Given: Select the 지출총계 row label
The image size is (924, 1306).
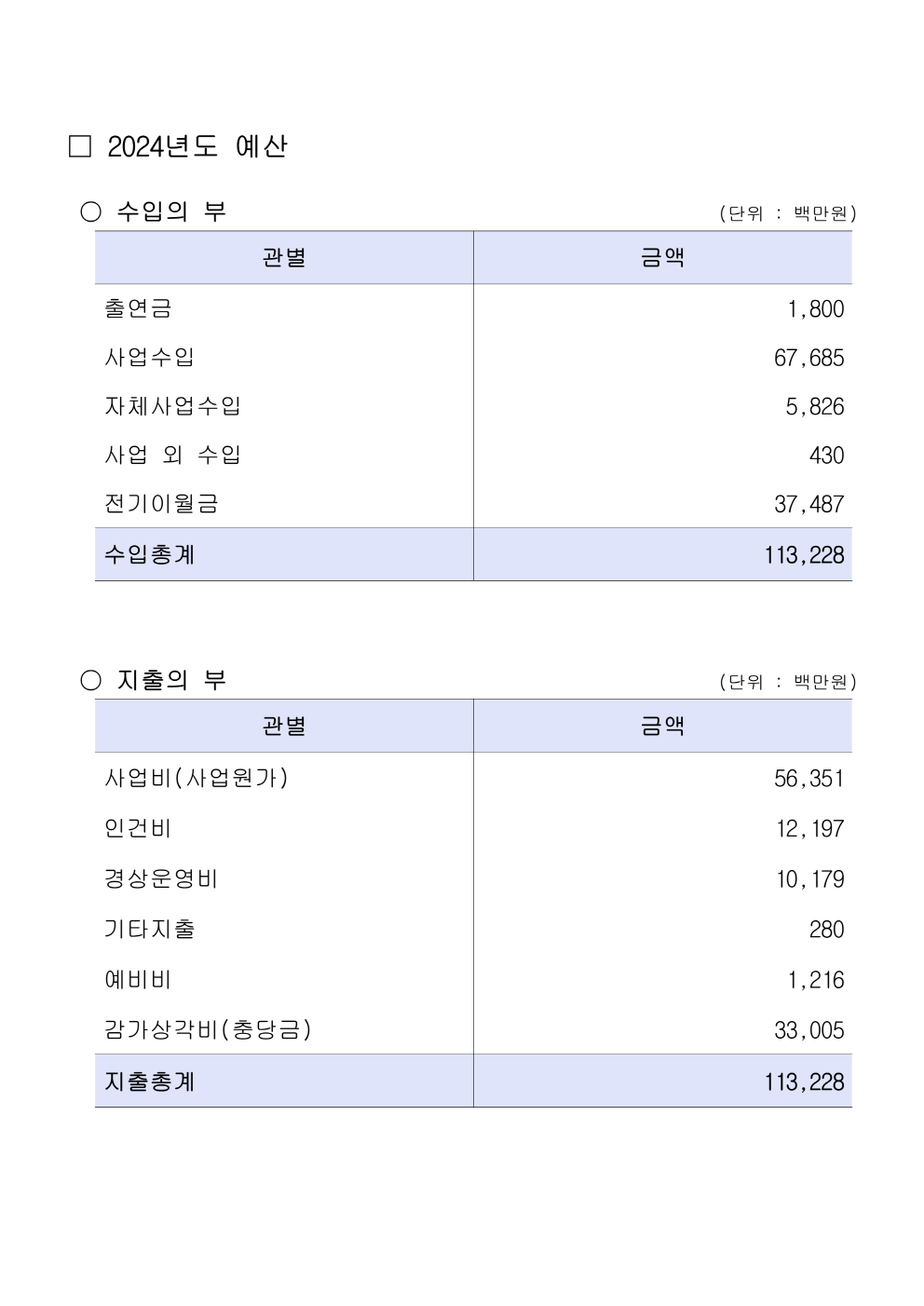Looking at the screenshot, I should tap(149, 1082).
